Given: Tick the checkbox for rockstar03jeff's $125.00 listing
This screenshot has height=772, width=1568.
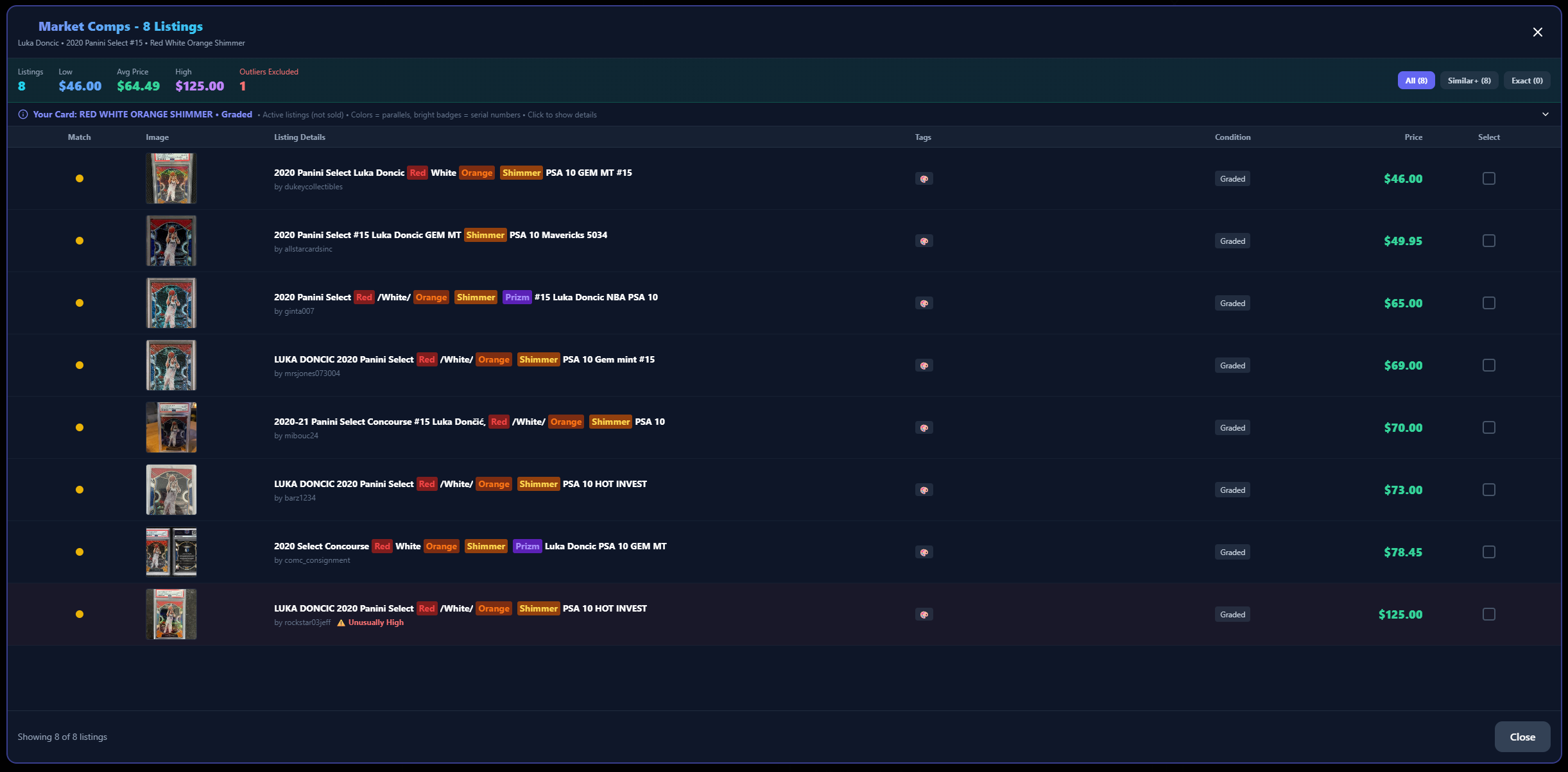Looking at the screenshot, I should (1488, 614).
